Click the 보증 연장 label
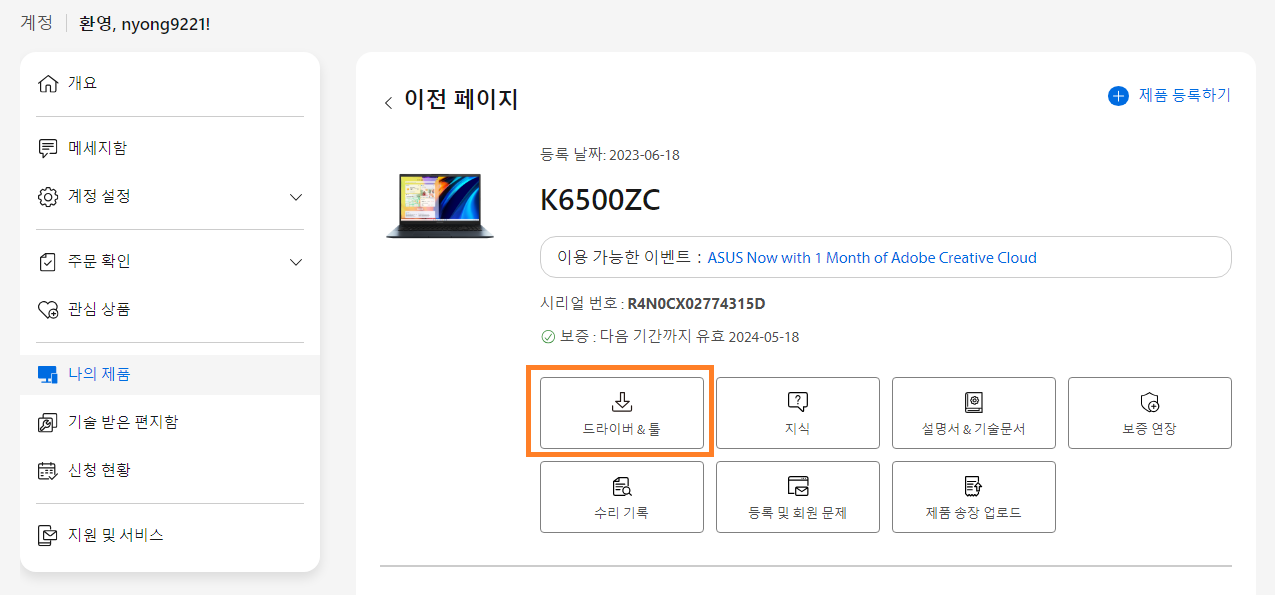The image size is (1275, 595). (x=1150, y=429)
